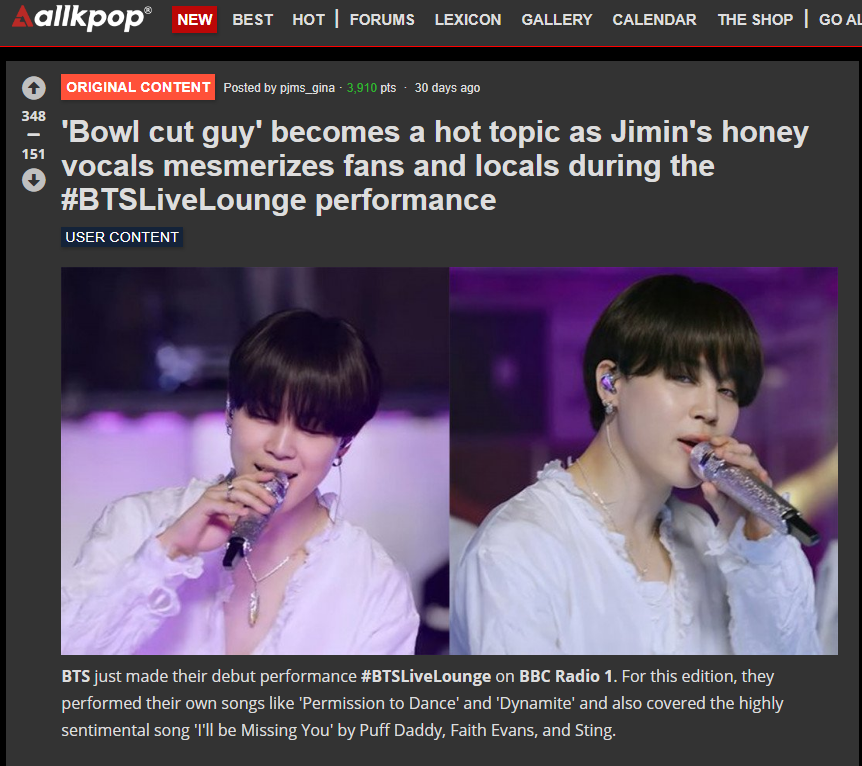862x766 pixels.
Task: Open the LEXICON menu item
Action: click(x=468, y=20)
